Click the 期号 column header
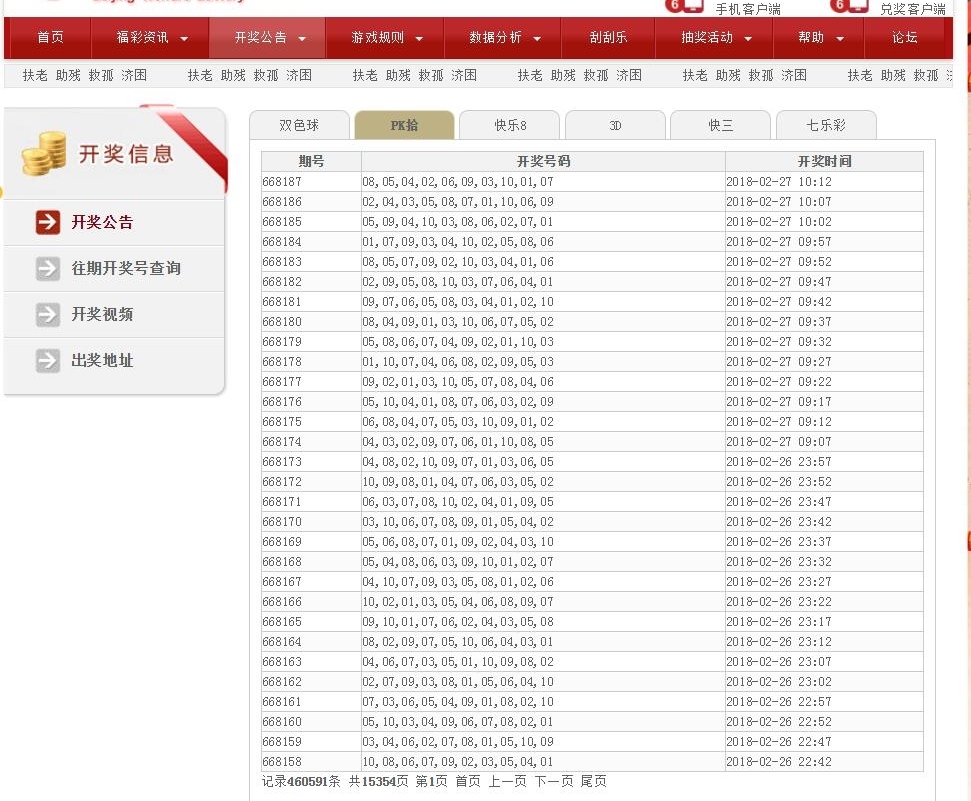The height and width of the screenshot is (801, 971). [x=311, y=161]
